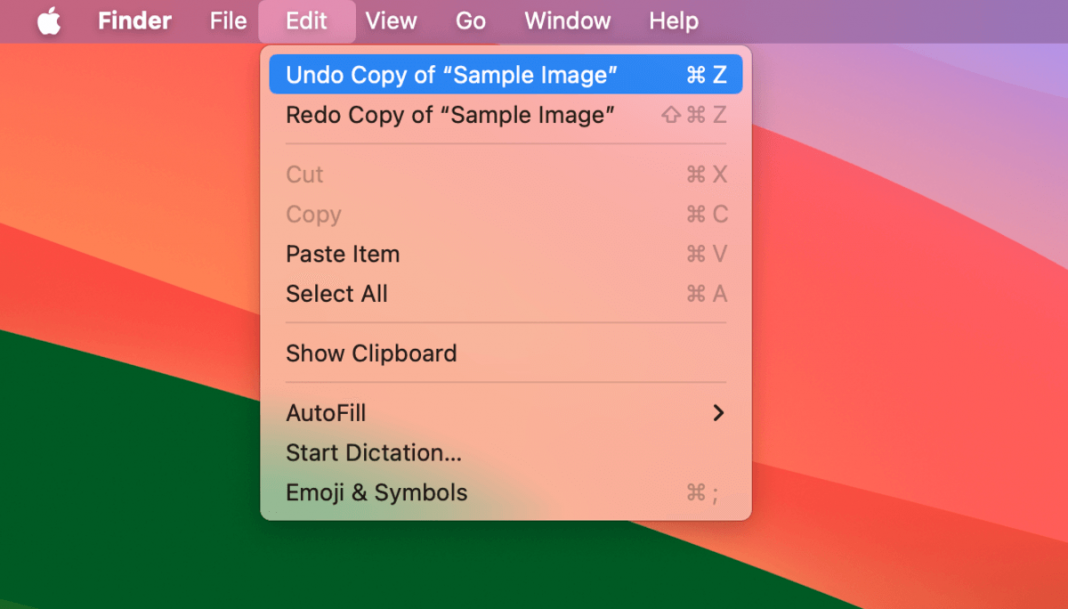Expand the AutoFill submenu chevron arrow

tap(717, 413)
